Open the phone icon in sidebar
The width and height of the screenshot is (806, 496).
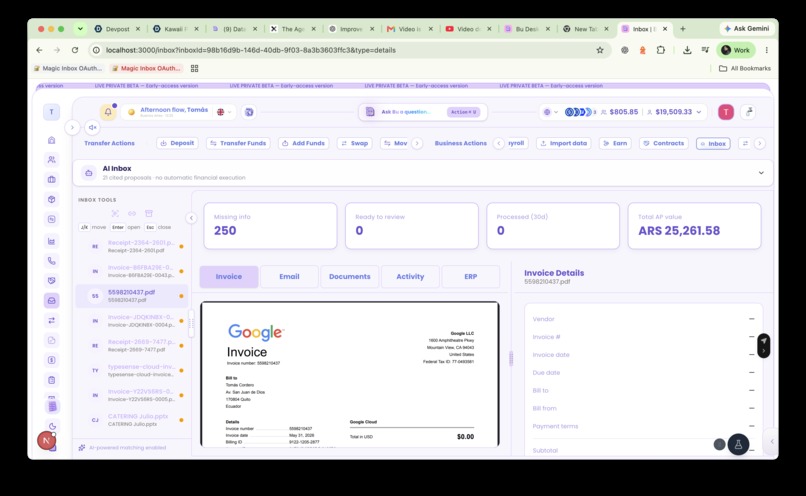51,261
